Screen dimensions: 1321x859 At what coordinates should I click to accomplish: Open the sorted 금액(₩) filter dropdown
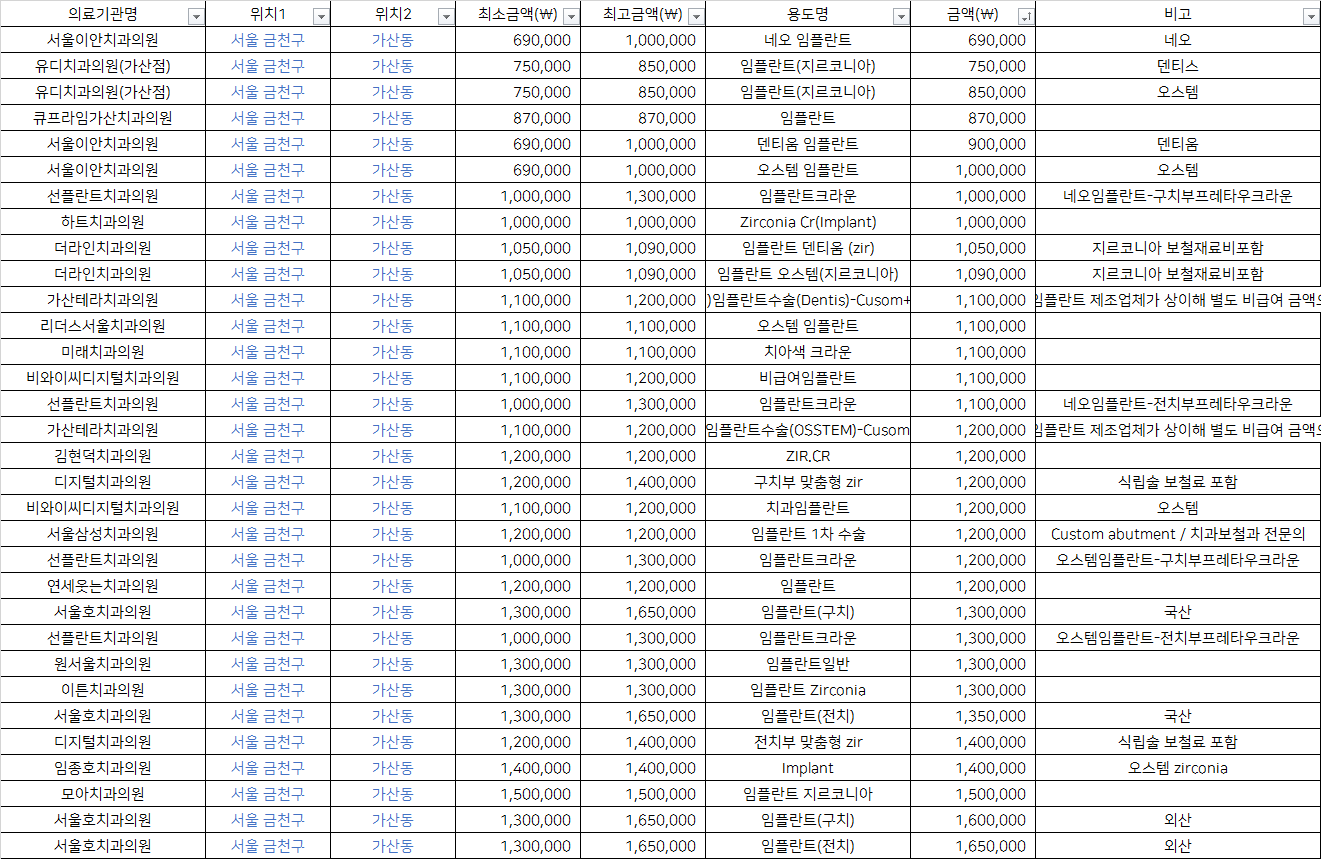click(x=1025, y=16)
